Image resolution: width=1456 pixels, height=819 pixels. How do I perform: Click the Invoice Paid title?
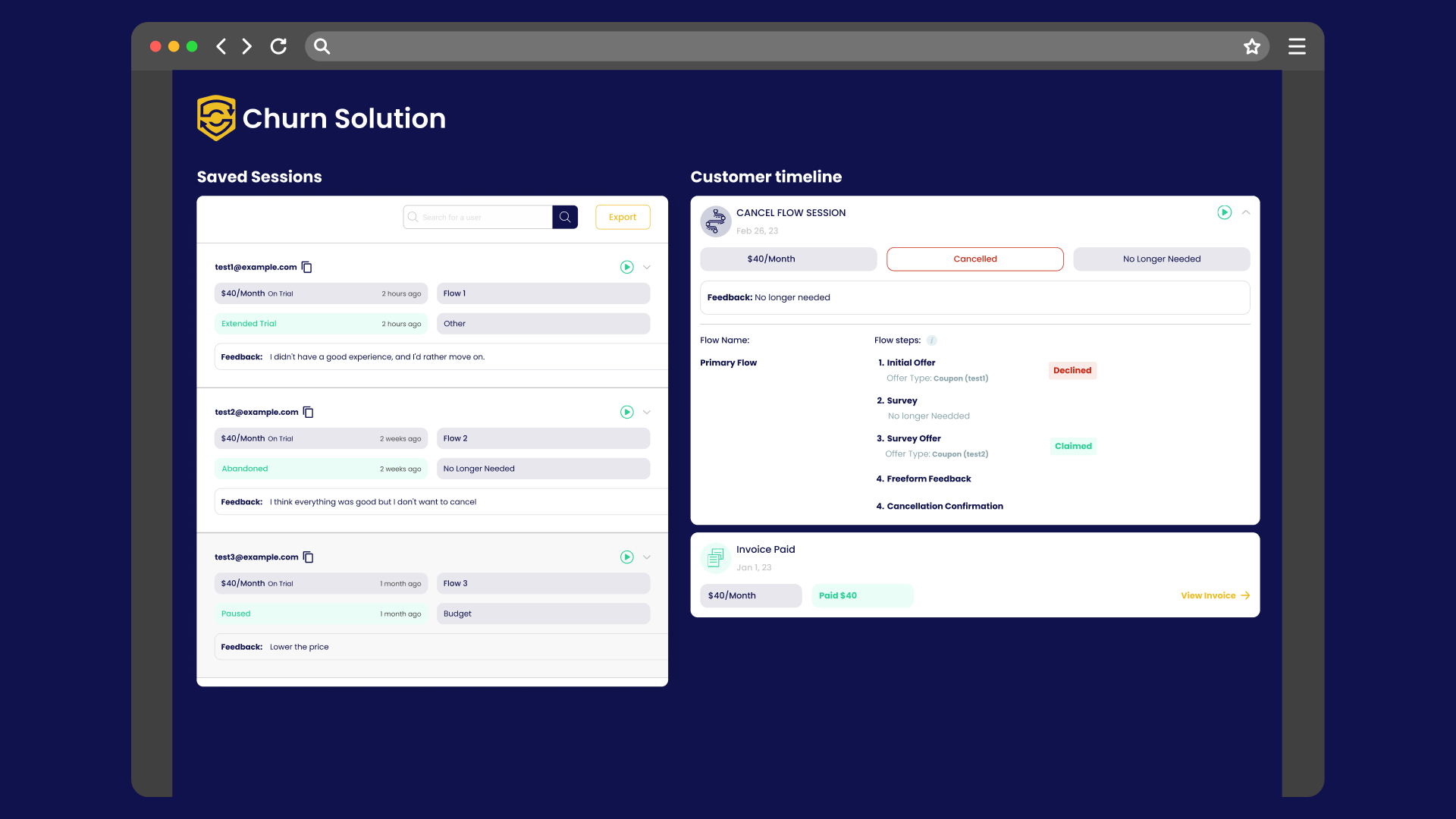(x=765, y=549)
